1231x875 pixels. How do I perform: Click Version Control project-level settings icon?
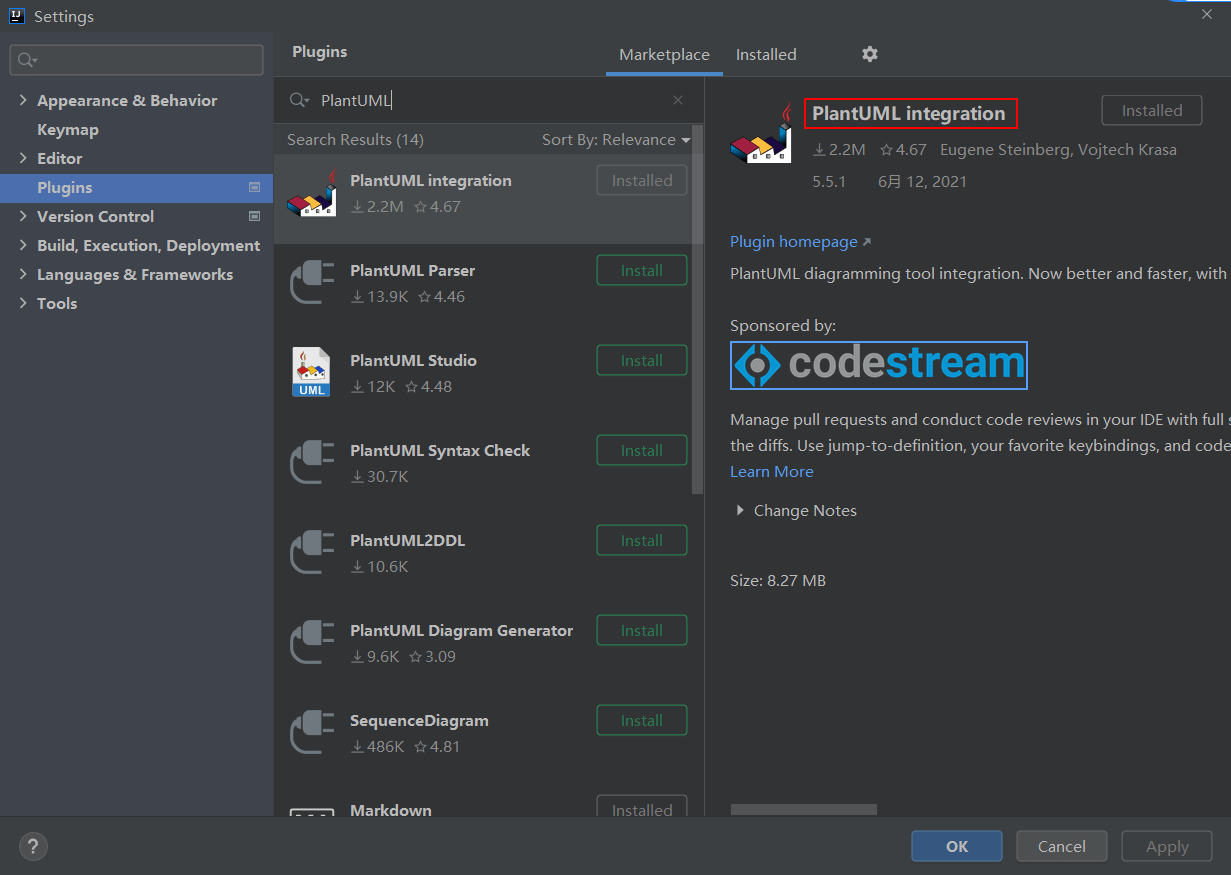coord(254,216)
